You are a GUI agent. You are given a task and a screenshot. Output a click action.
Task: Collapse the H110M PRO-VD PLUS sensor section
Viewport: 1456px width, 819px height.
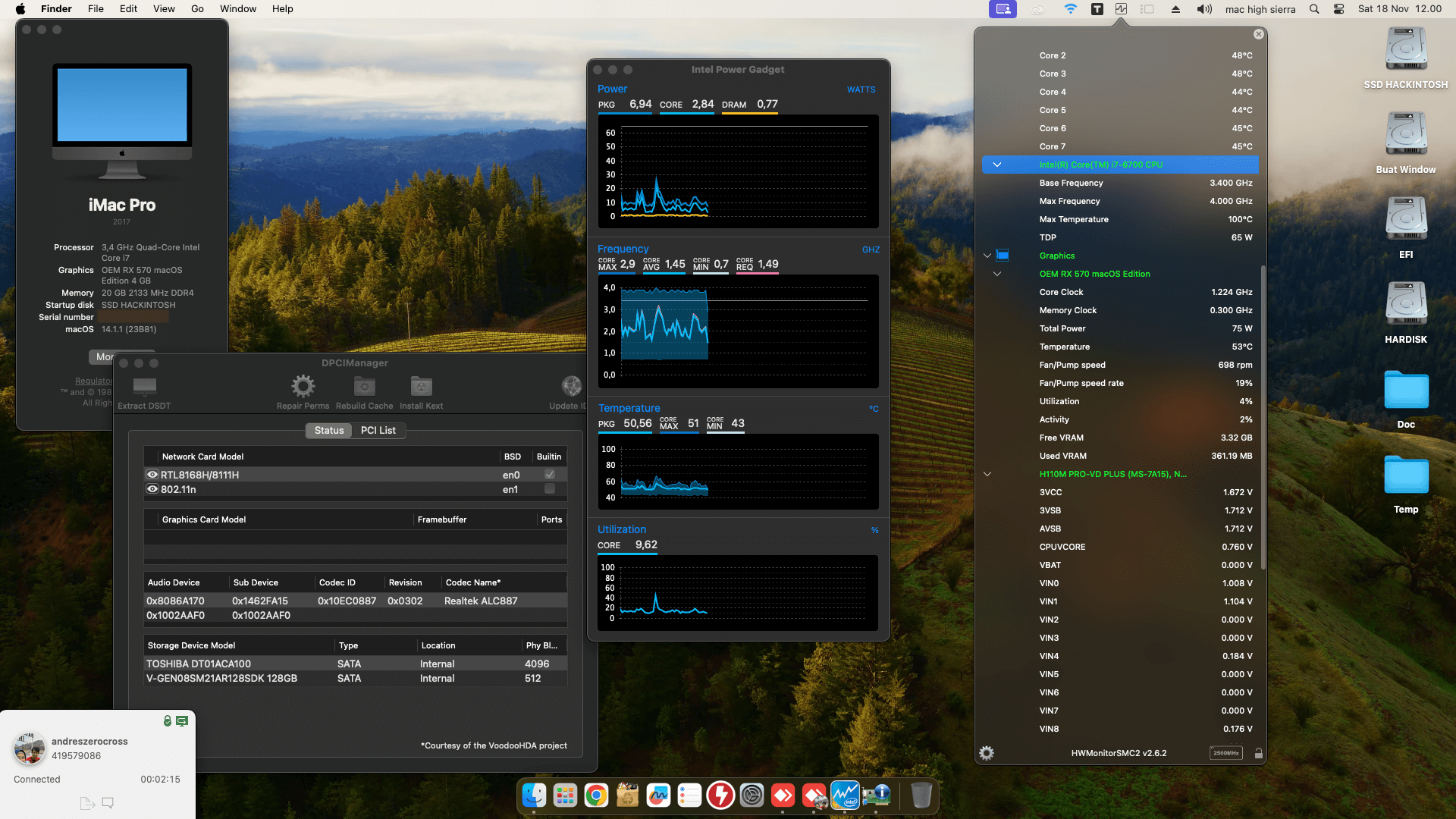[x=987, y=474]
